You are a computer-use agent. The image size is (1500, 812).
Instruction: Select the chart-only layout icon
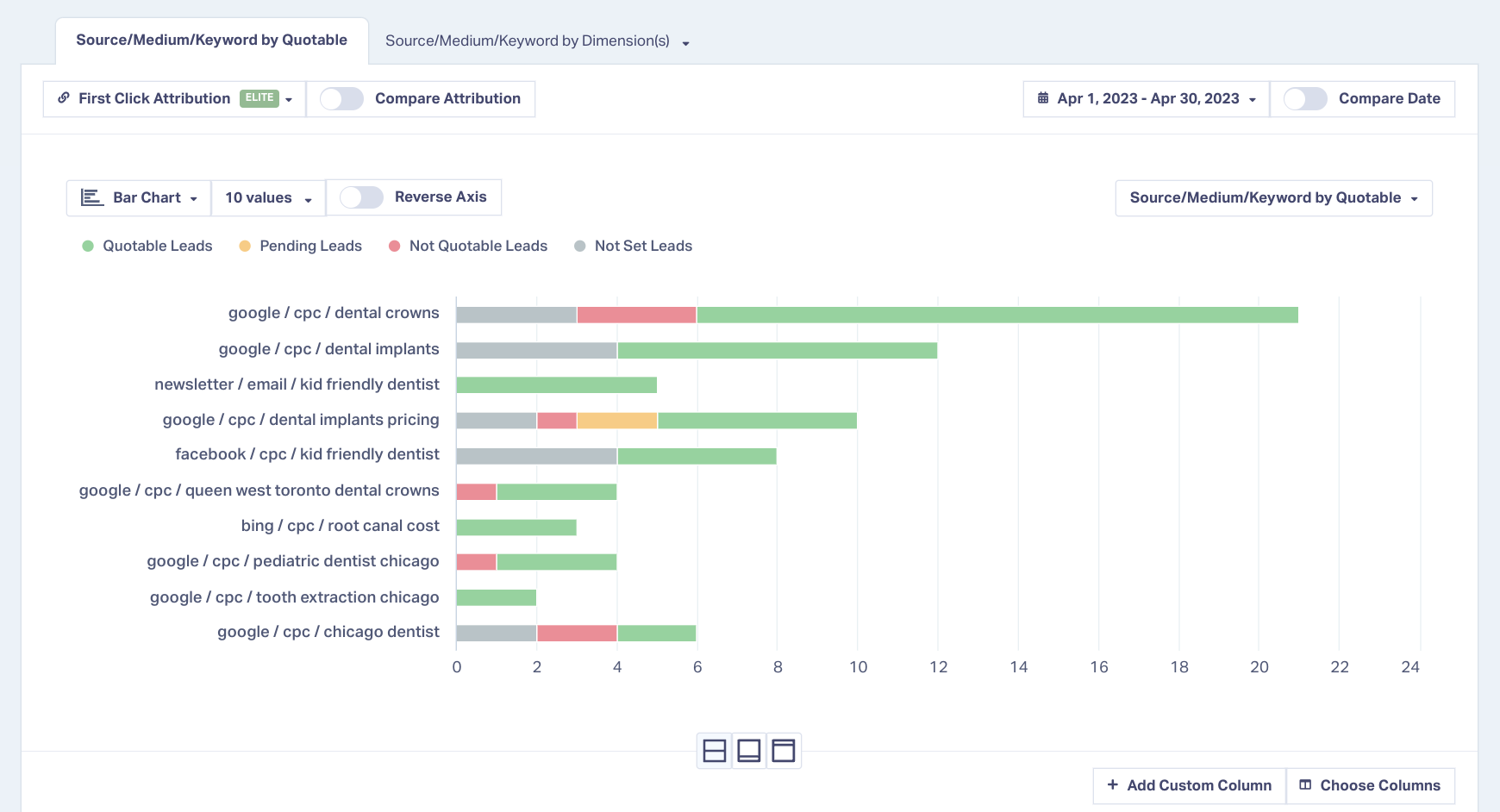click(x=749, y=751)
